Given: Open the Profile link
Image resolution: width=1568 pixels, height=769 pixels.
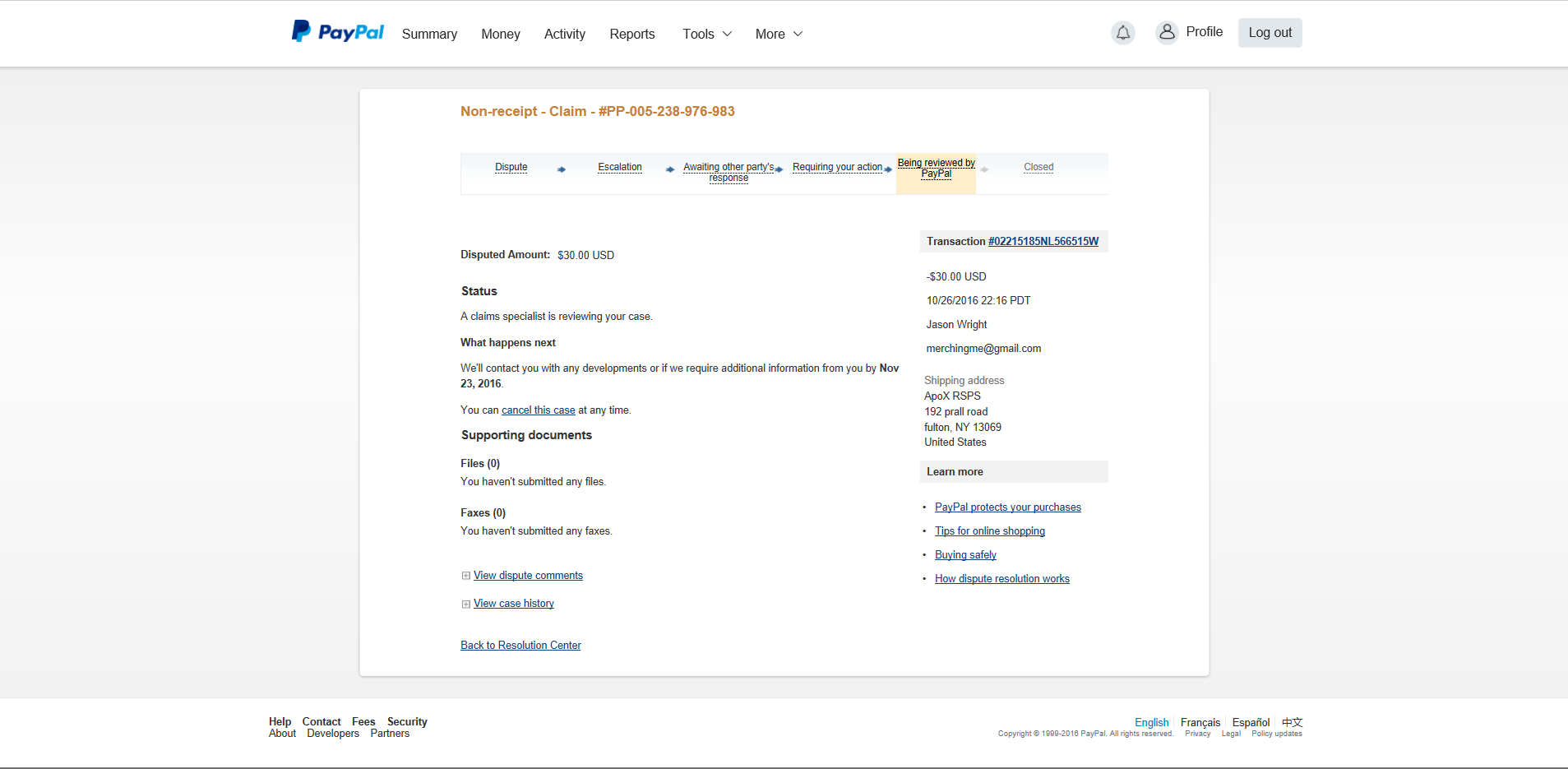Looking at the screenshot, I should tap(1205, 32).
